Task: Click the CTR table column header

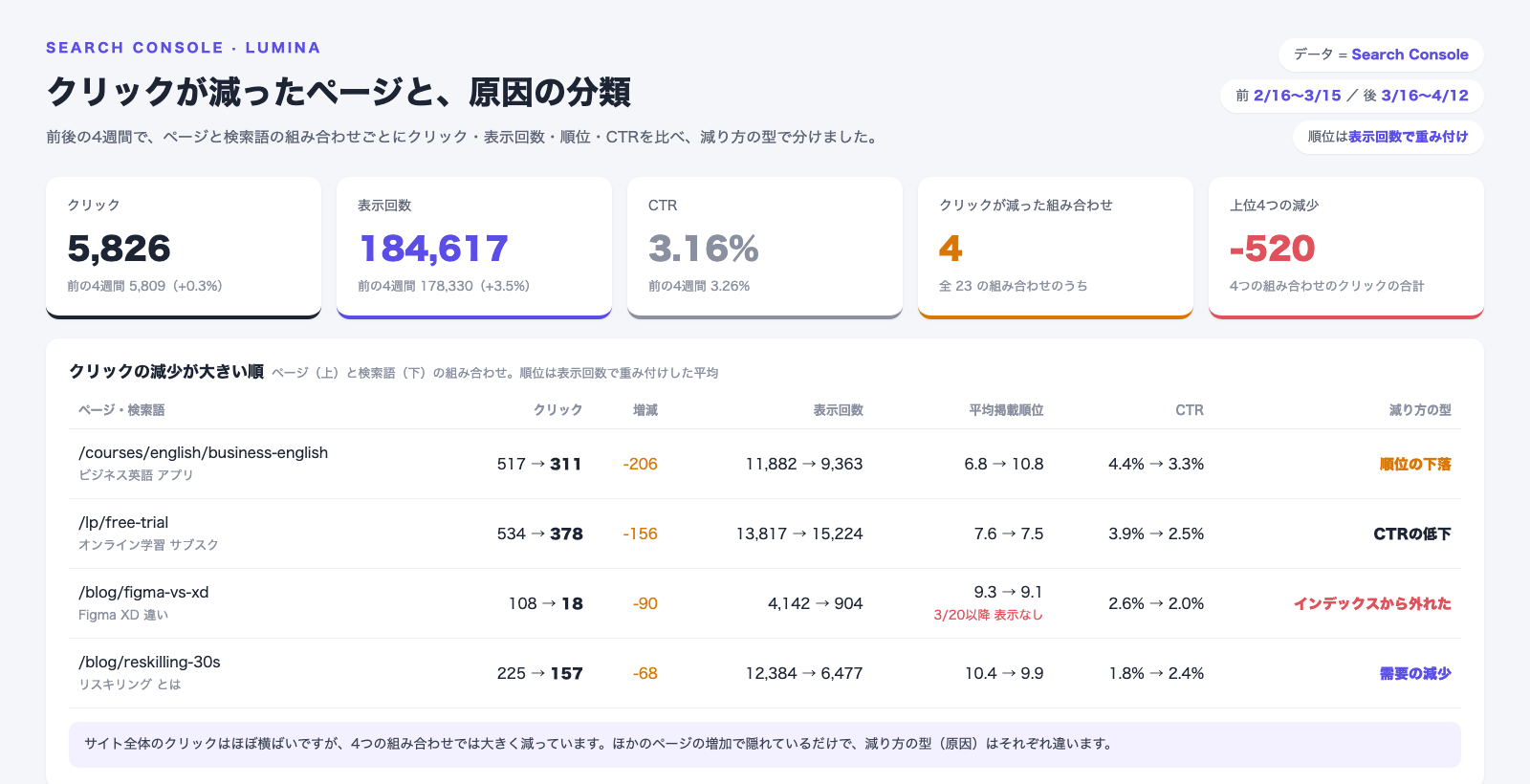Action: coord(1190,410)
